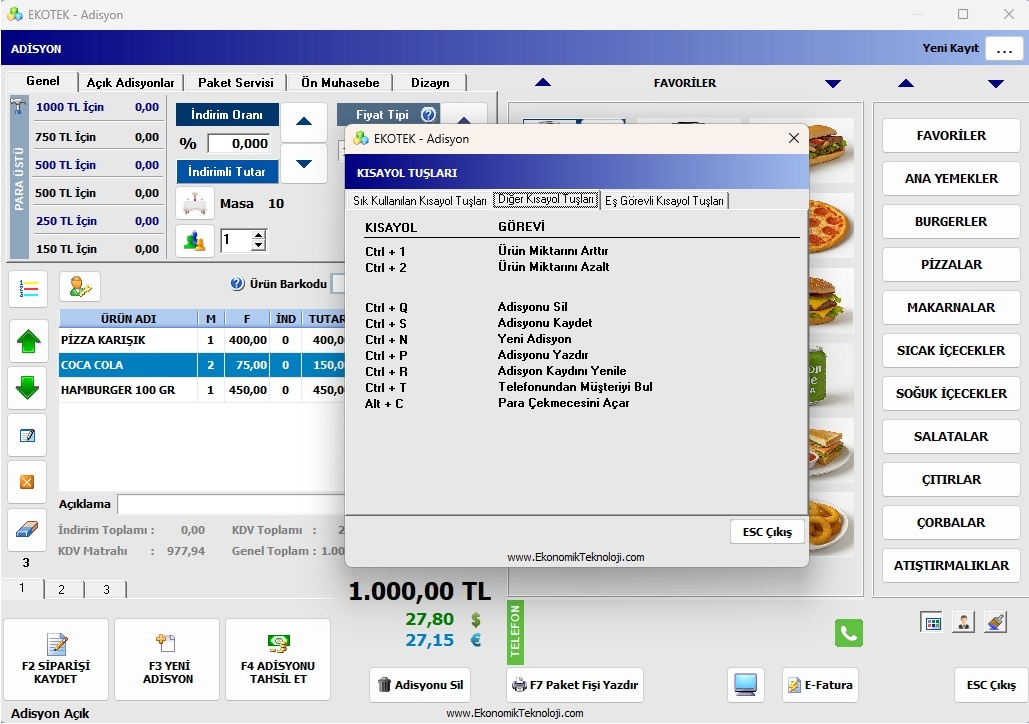Switch to order page tab 2
The height and width of the screenshot is (724, 1029).
62,589
